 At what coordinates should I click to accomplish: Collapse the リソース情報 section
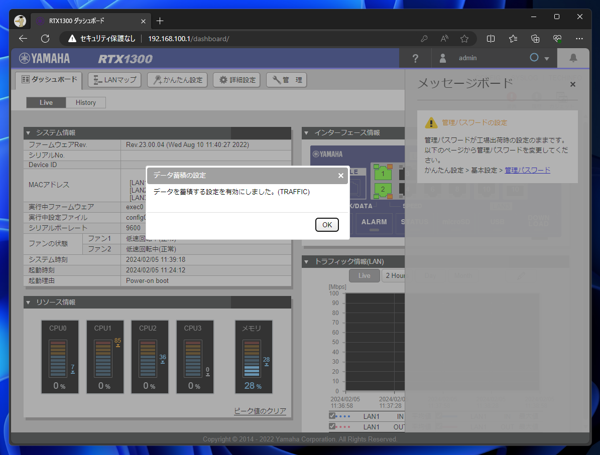[28, 302]
